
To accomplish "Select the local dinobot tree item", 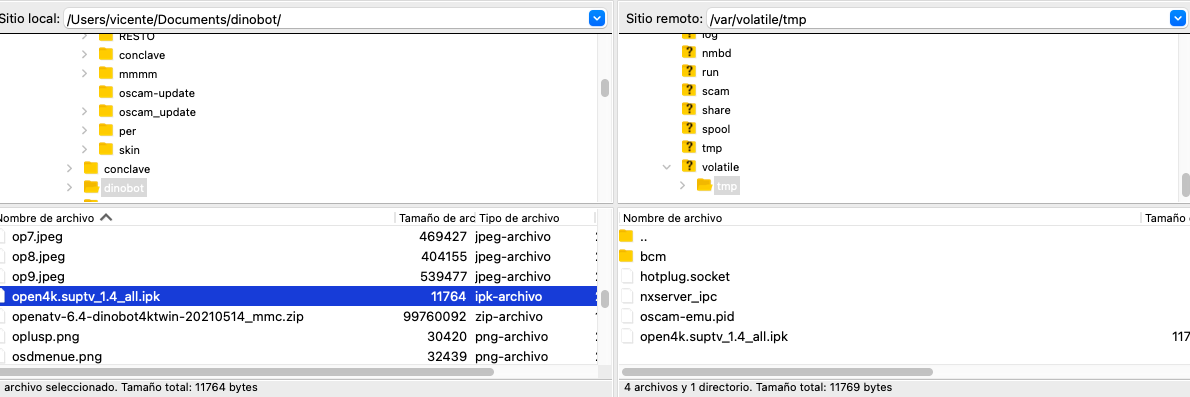I will [124, 187].
